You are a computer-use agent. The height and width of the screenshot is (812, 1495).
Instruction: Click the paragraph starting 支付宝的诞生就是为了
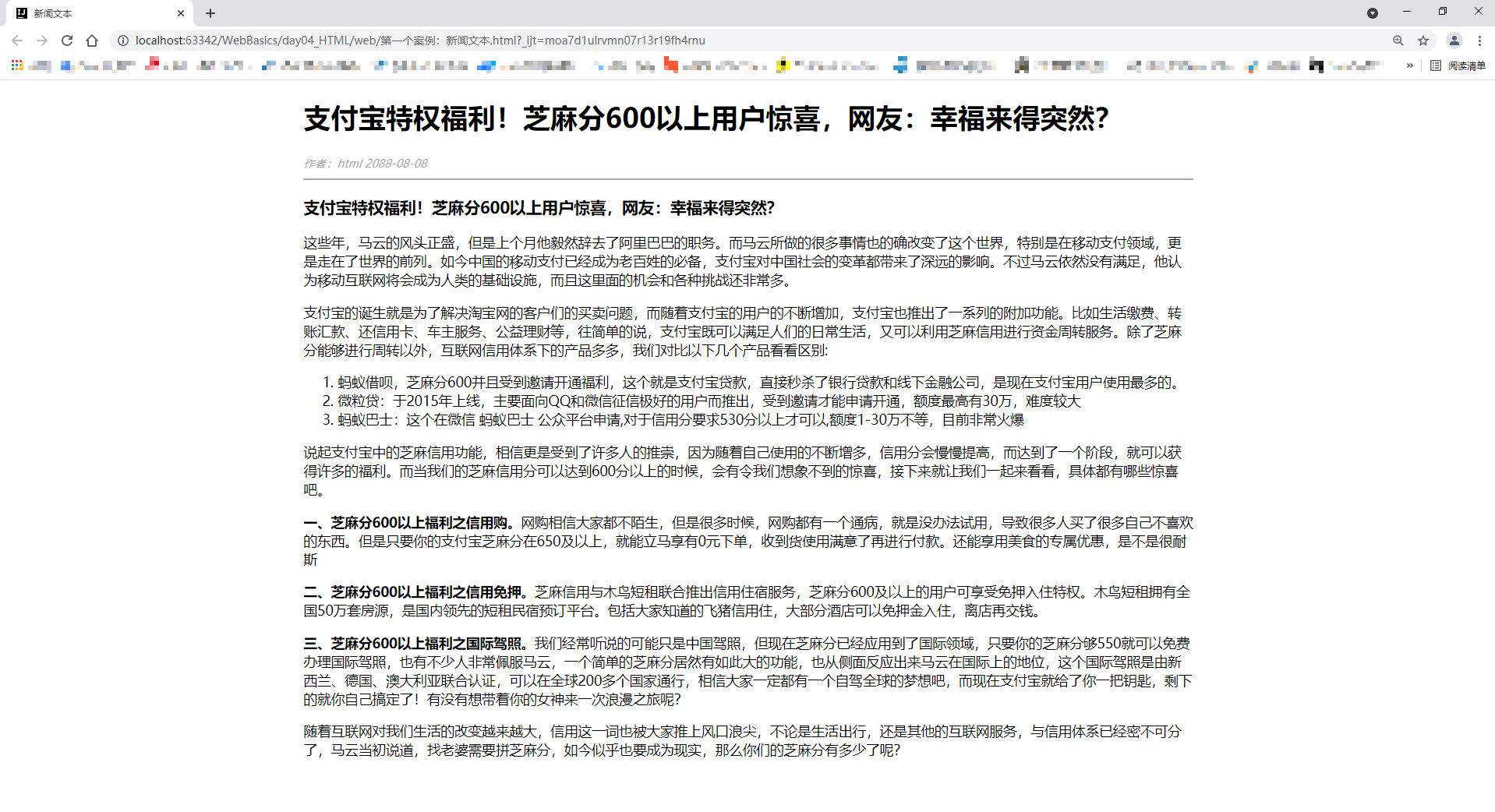click(742, 332)
